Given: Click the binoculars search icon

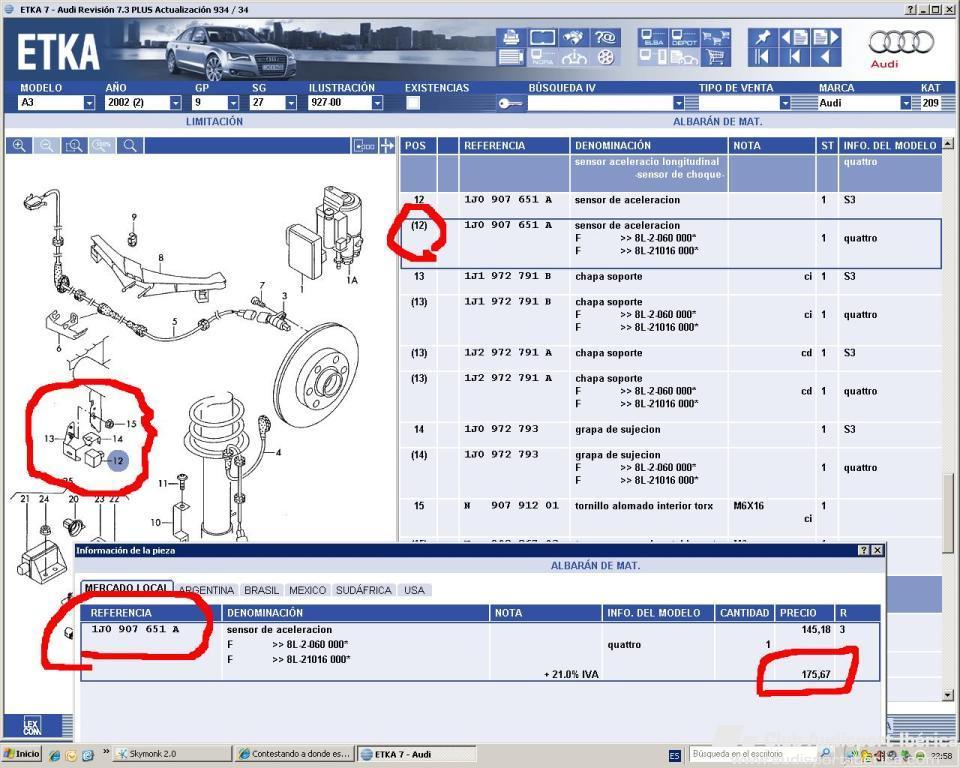Looking at the screenshot, I should pyautogui.click(x=572, y=38).
